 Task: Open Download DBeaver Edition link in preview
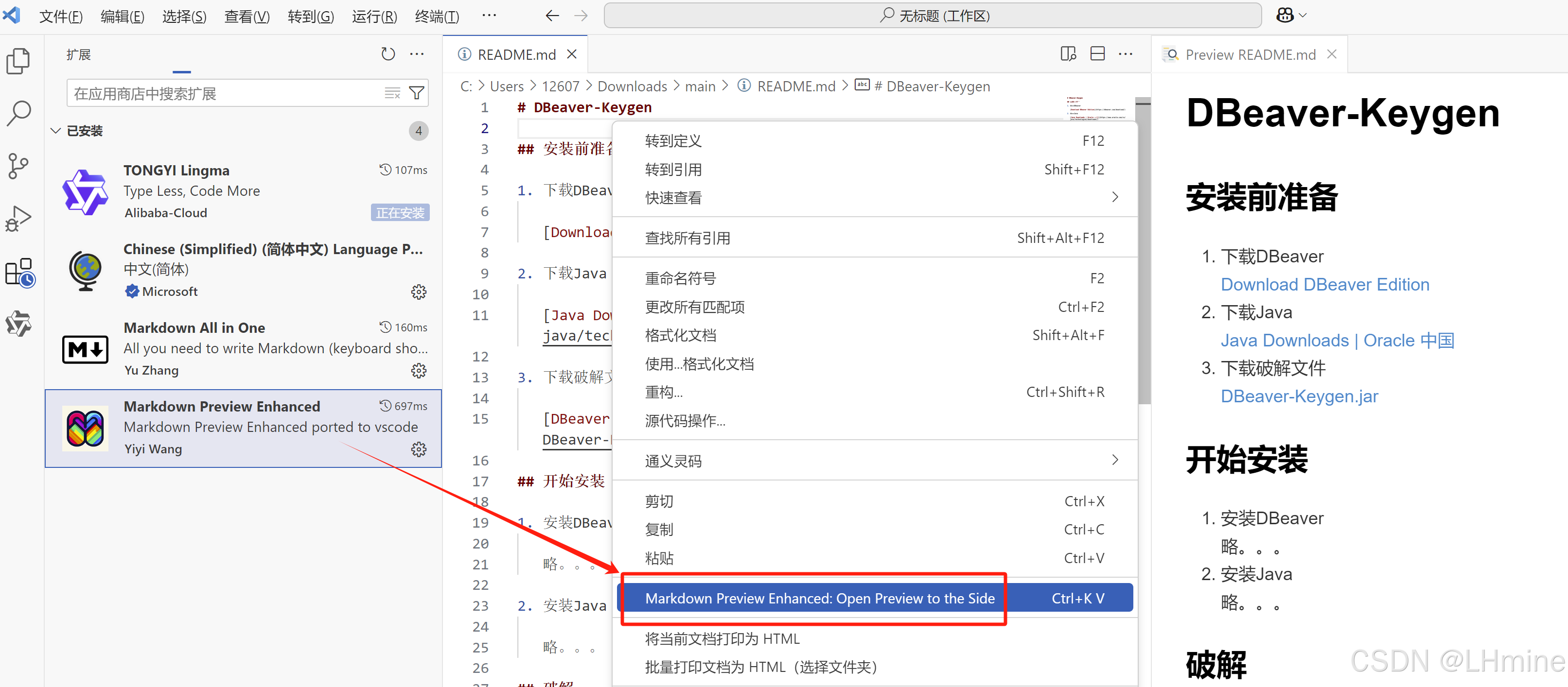coord(1324,284)
